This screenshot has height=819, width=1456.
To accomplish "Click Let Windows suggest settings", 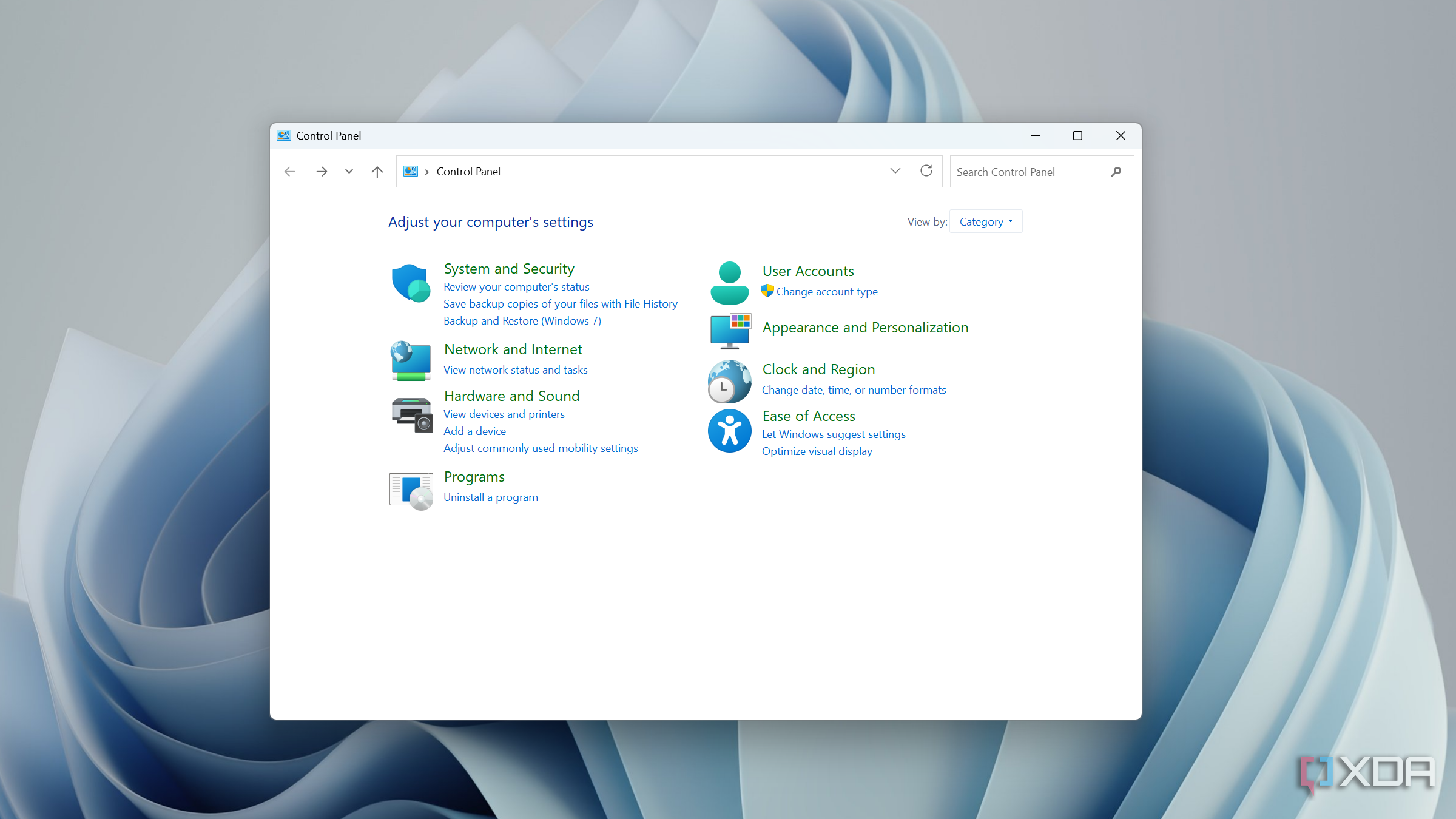I will coord(834,434).
